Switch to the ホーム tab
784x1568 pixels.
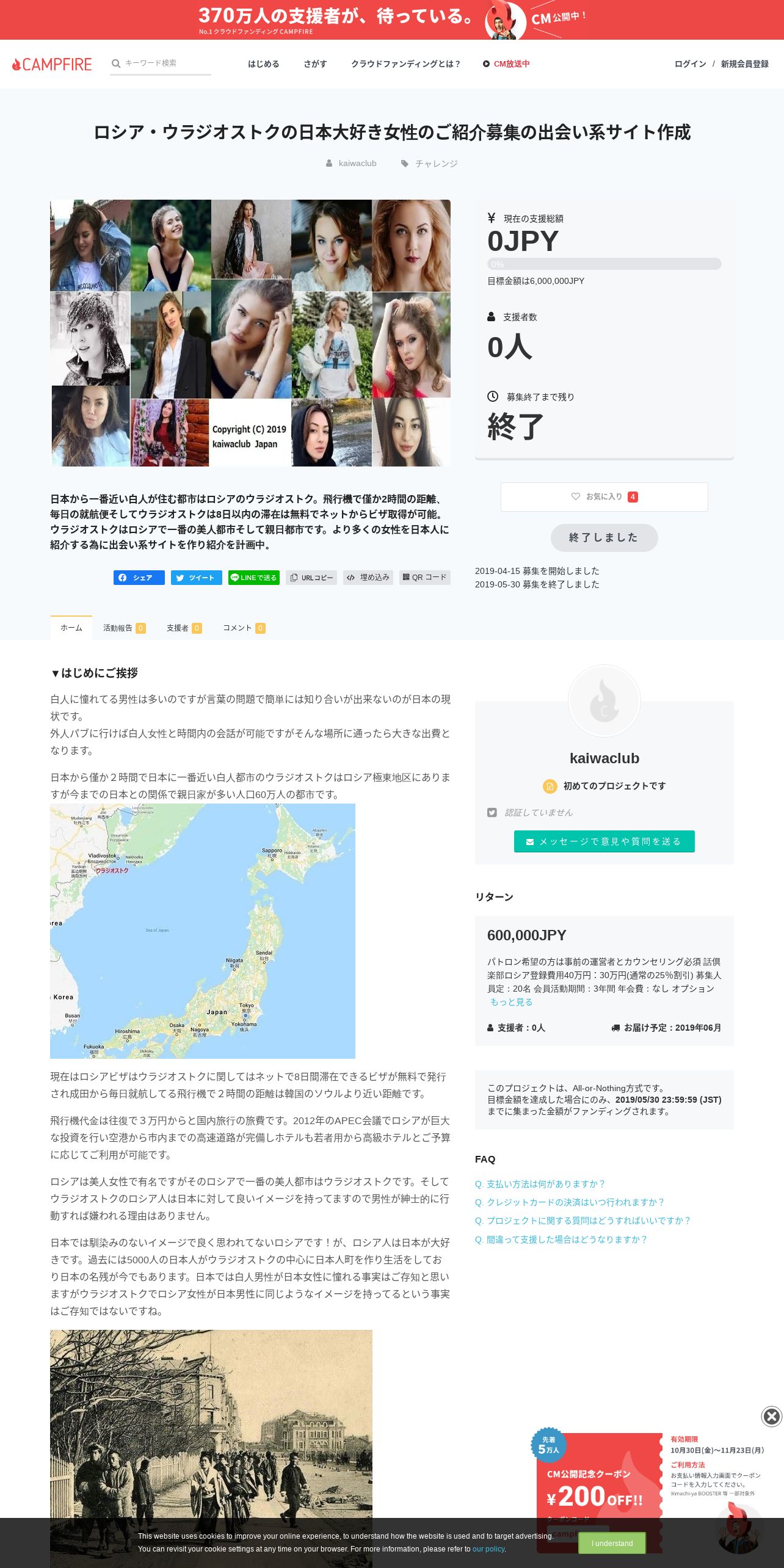tap(71, 628)
